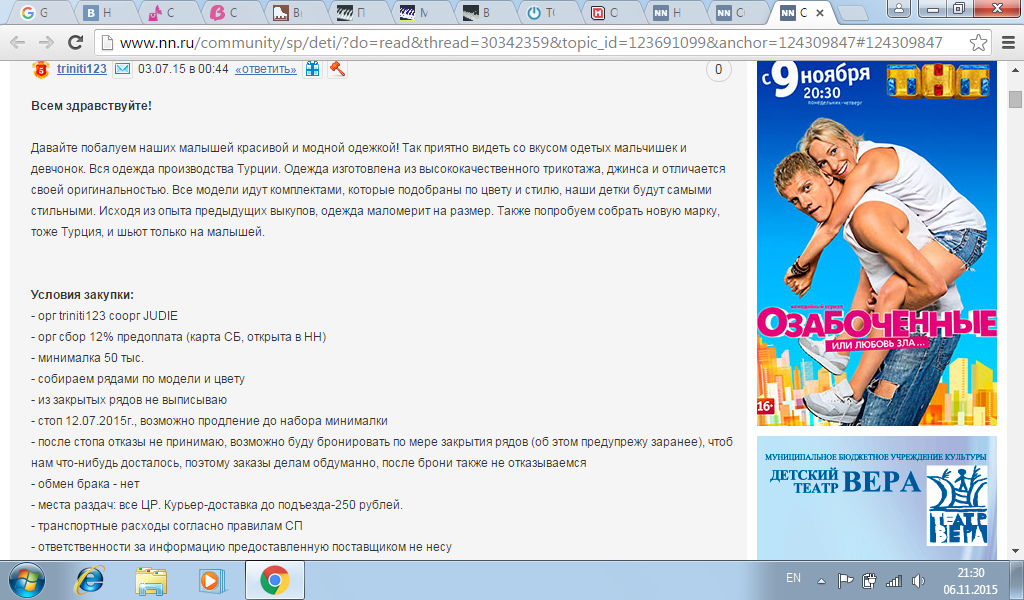Click the line about ответственности за информацию
The height and width of the screenshot is (600, 1024).
[241, 547]
